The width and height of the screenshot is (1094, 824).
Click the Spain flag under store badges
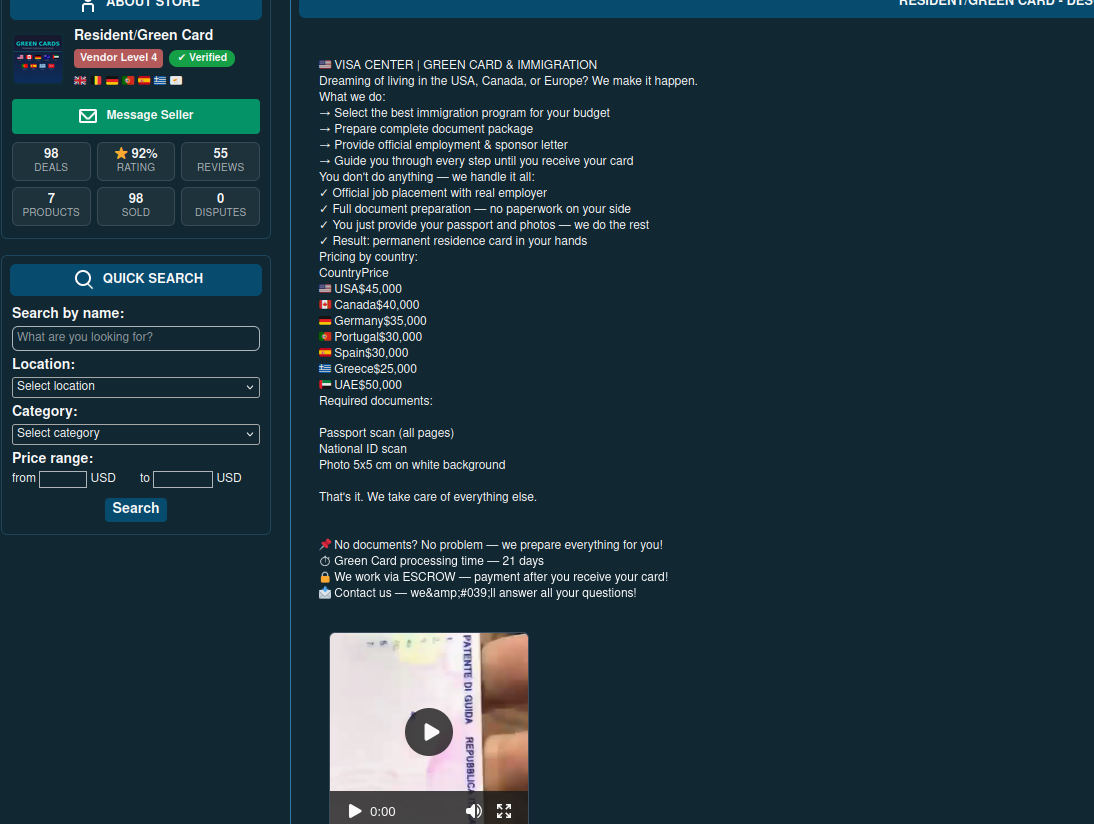click(x=144, y=80)
